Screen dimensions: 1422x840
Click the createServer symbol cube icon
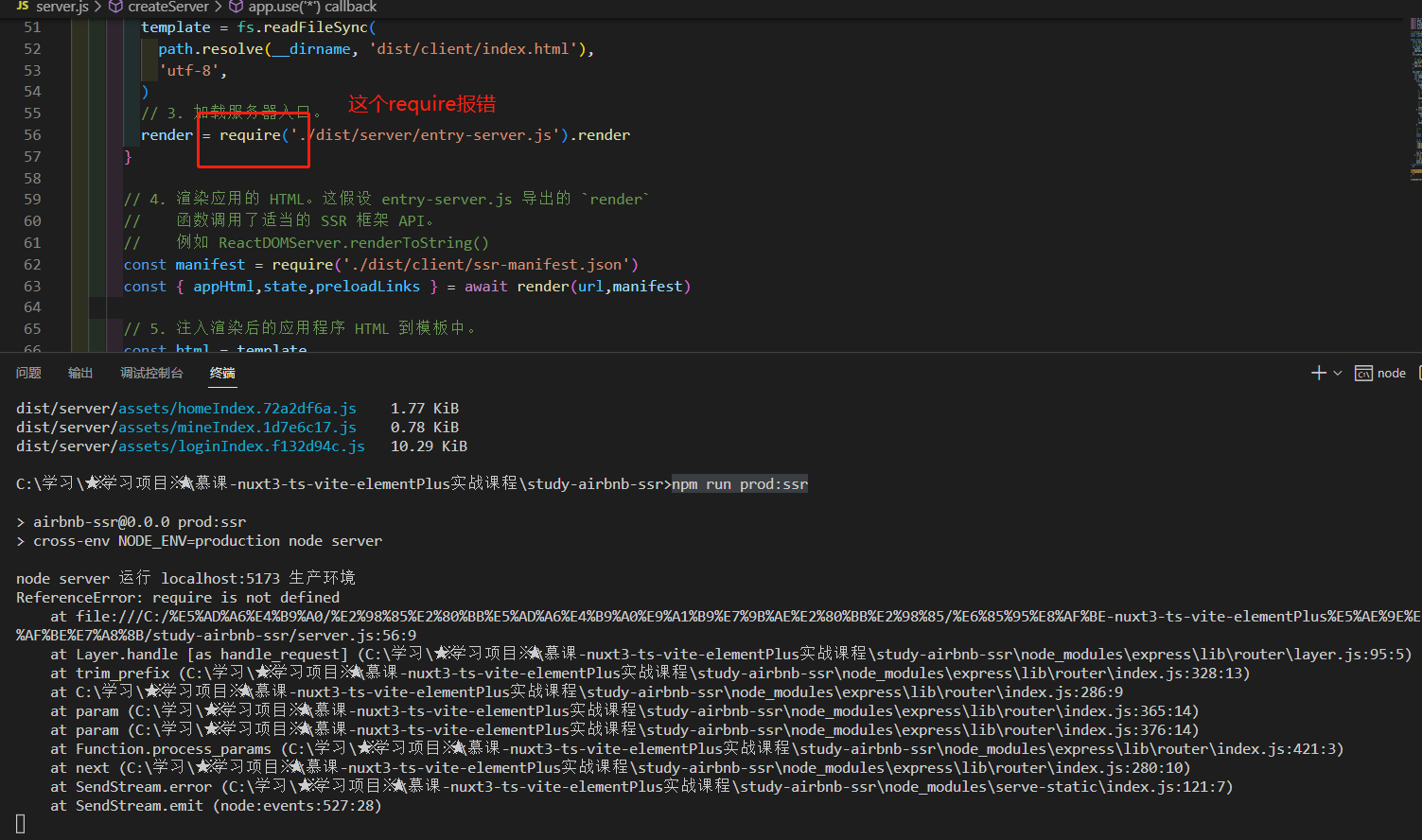pyautogui.click(x=115, y=7)
